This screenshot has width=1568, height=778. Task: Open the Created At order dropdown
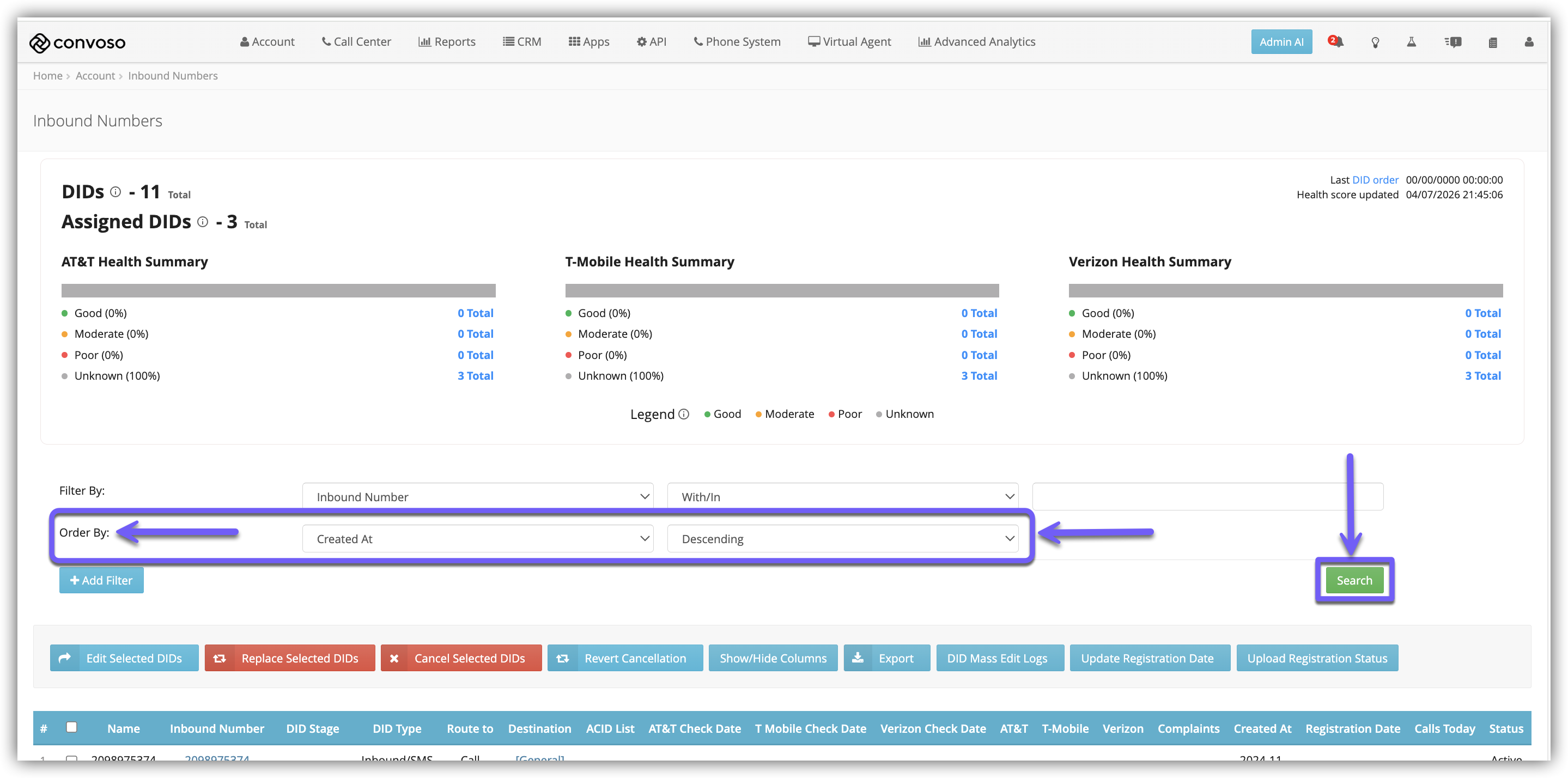[x=477, y=539]
